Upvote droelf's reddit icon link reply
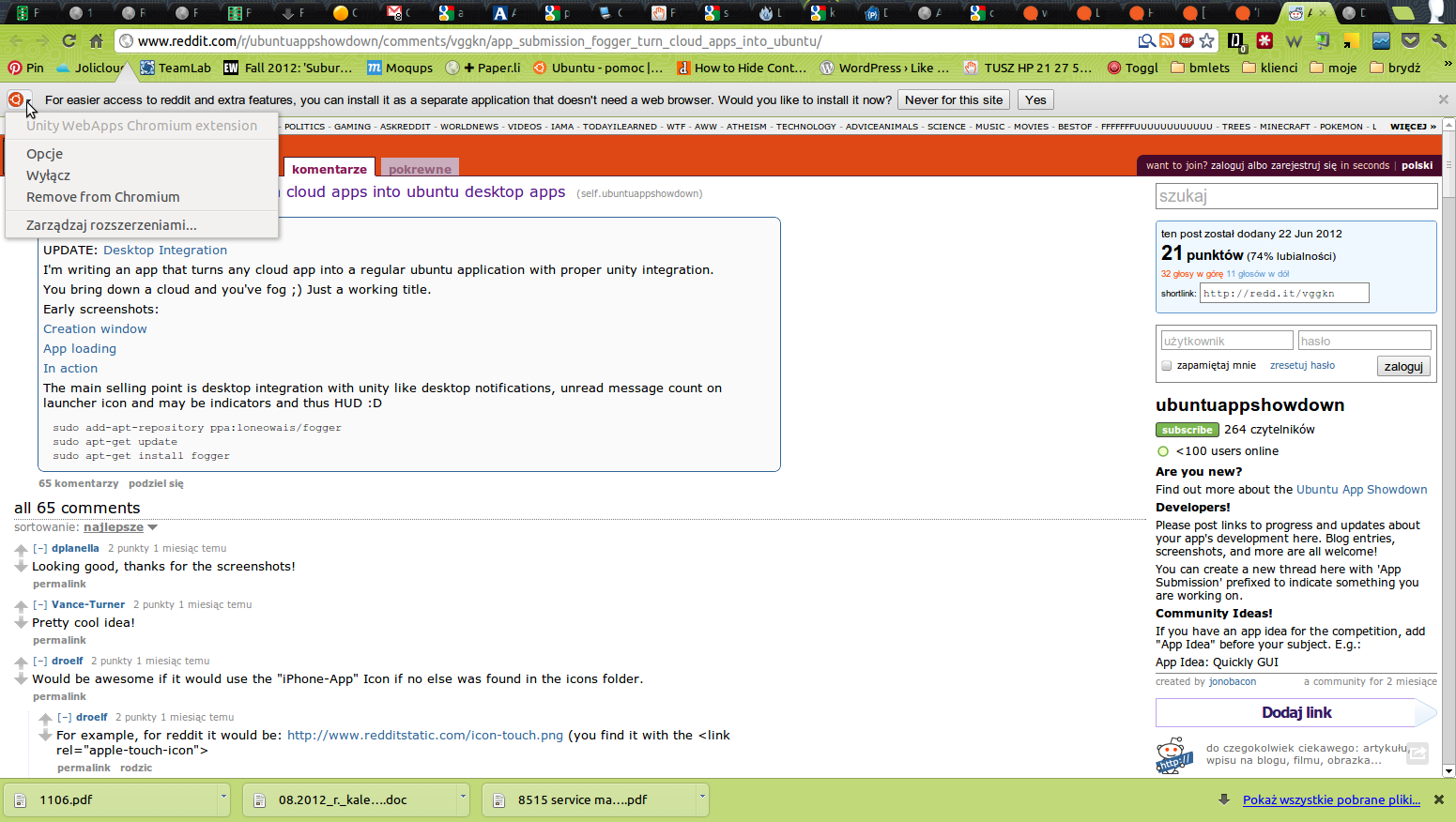The height and width of the screenshot is (822, 1456). (x=45, y=718)
